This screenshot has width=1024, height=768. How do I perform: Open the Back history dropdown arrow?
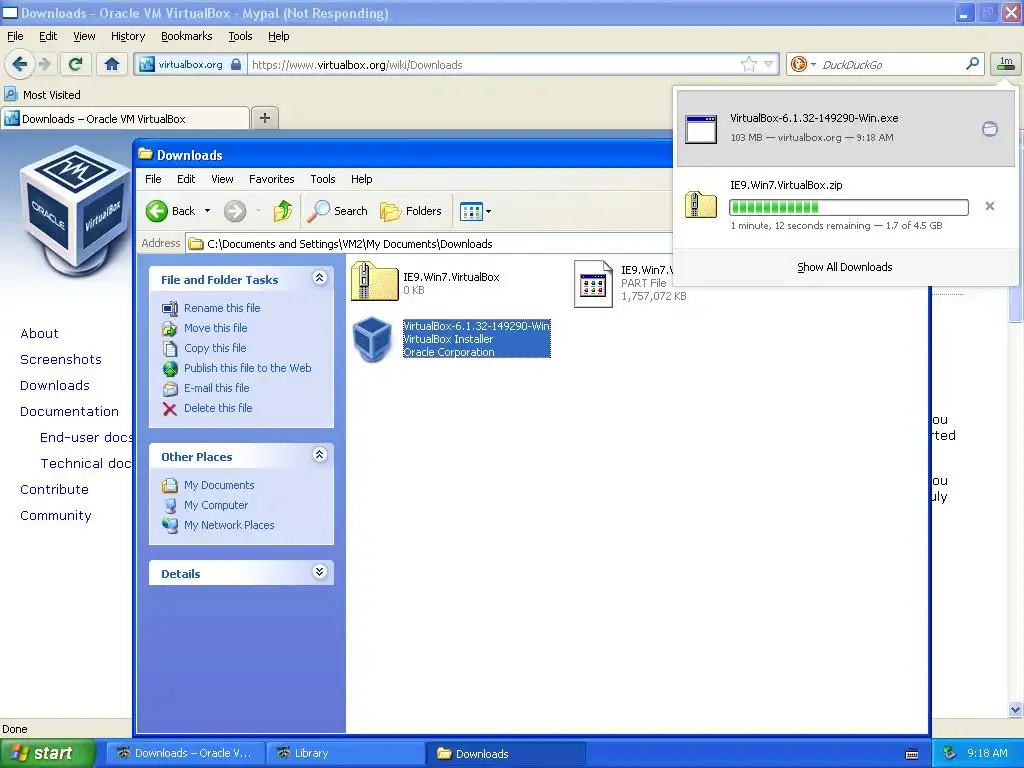207,211
